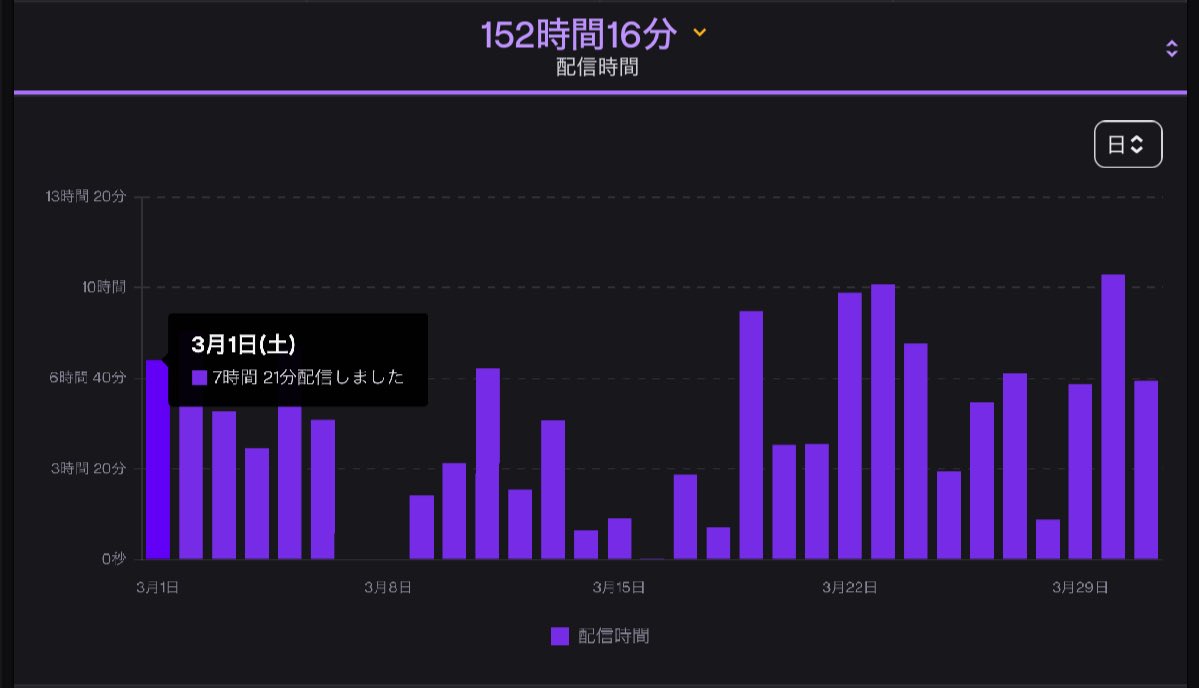
Task: Click the up/down panel sort arrows at far right
Action: [1171, 49]
